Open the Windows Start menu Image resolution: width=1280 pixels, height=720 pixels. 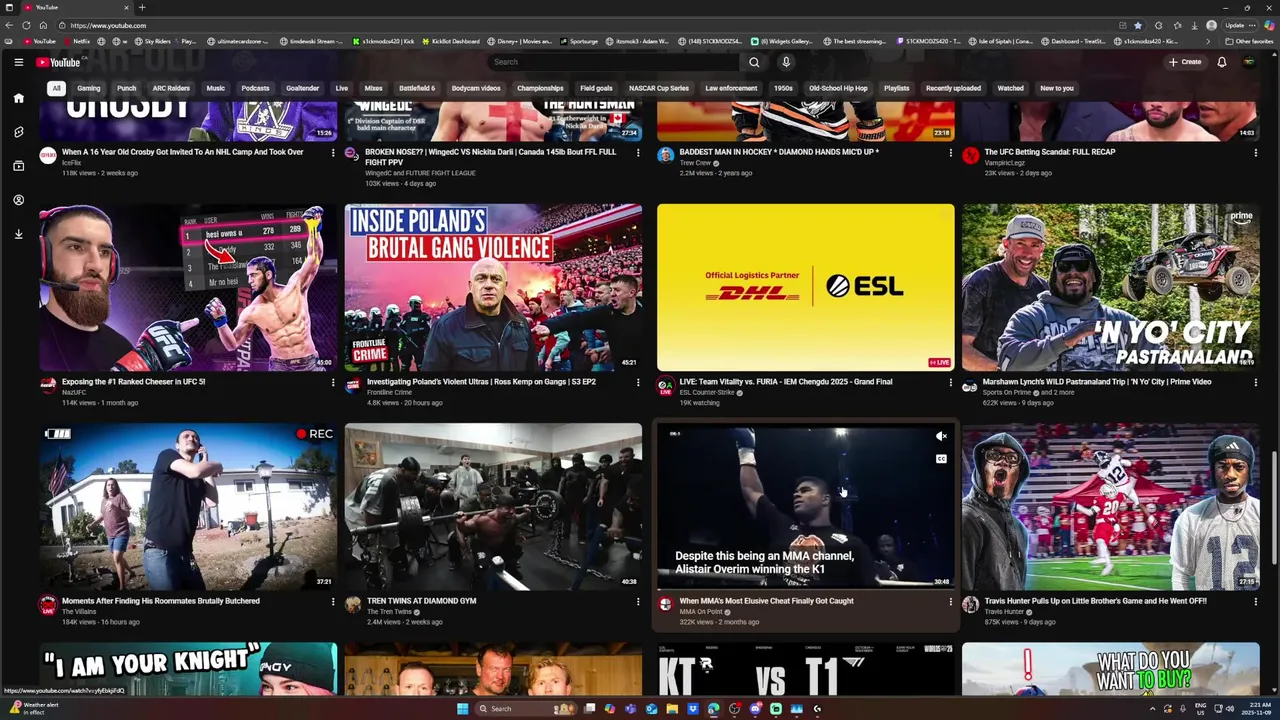462,709
